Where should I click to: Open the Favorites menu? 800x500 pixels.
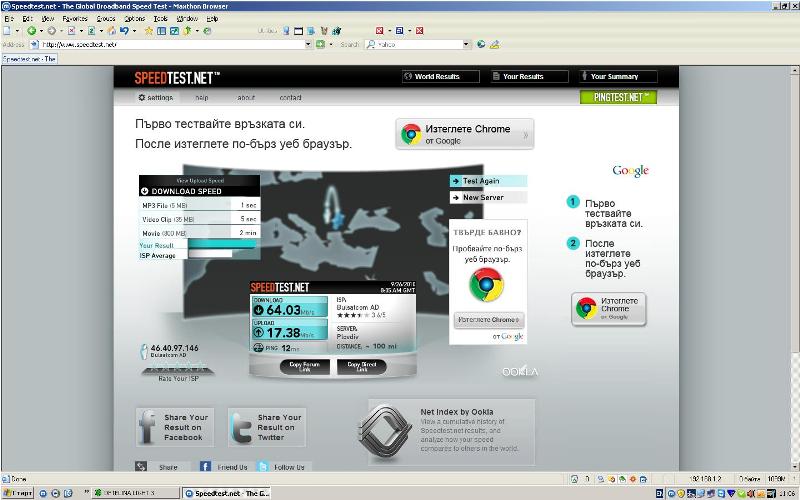pyautogui.click(x=74, y=18)
